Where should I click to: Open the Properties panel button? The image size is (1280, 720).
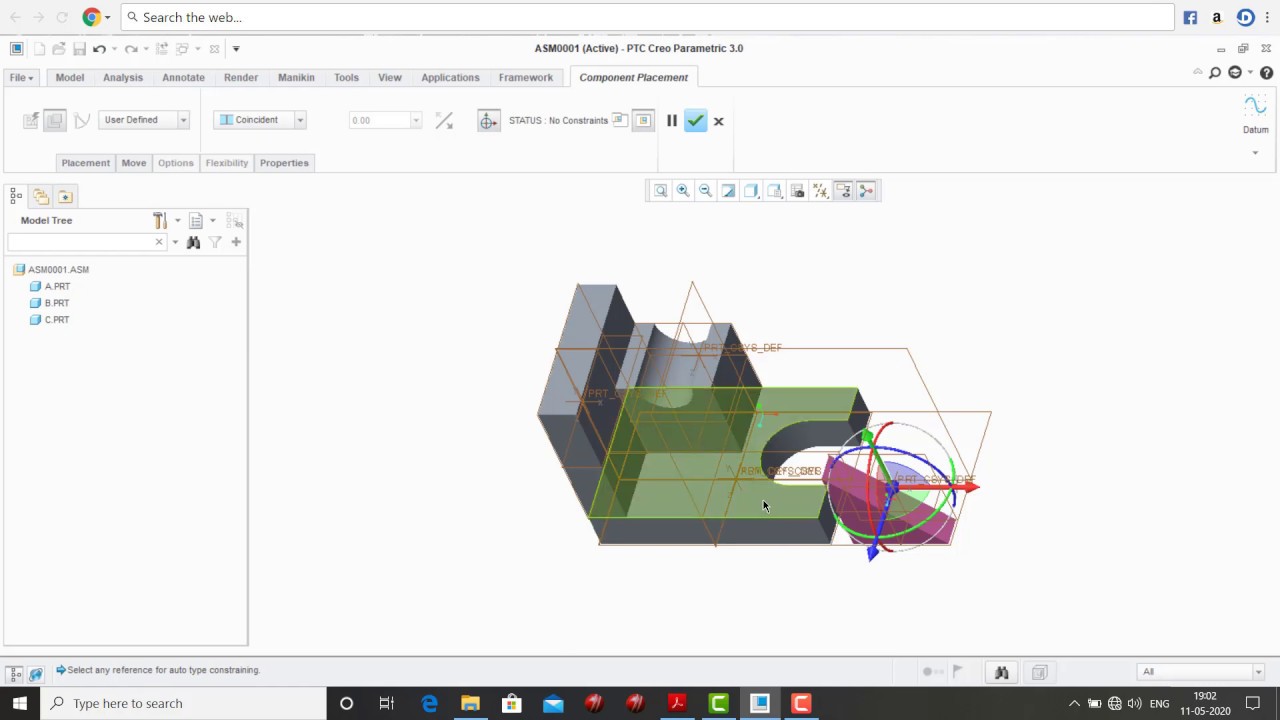pyautogui.click(x=284, y=163)
